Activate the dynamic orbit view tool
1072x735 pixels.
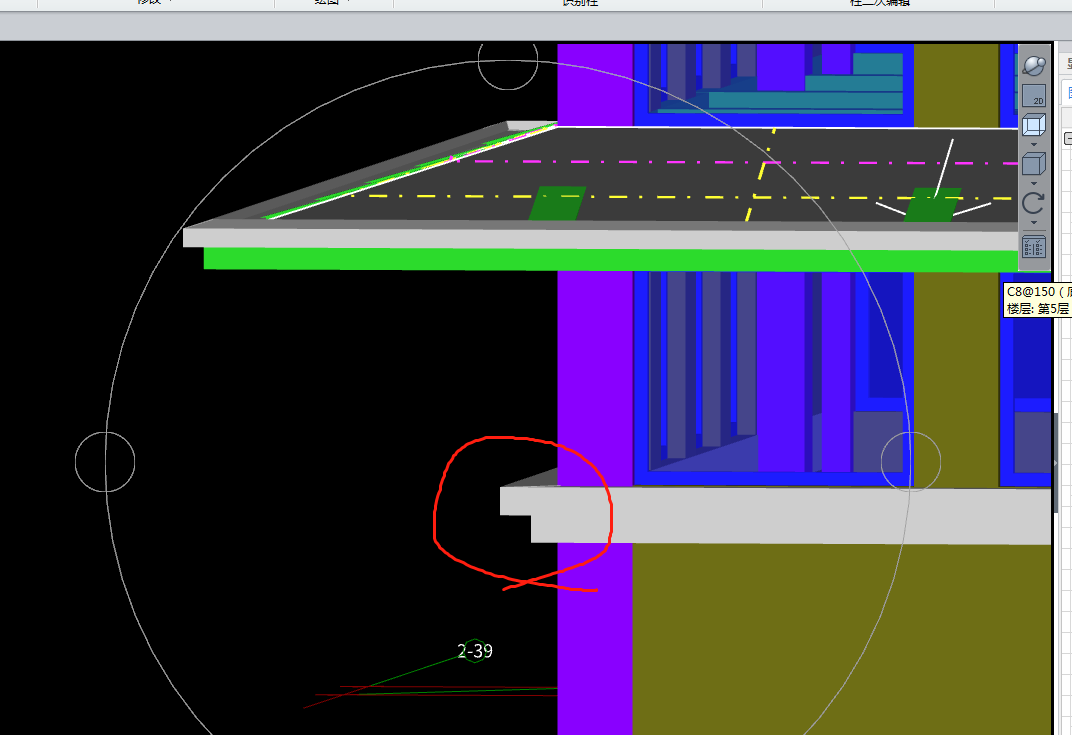tap(1034, 66)
